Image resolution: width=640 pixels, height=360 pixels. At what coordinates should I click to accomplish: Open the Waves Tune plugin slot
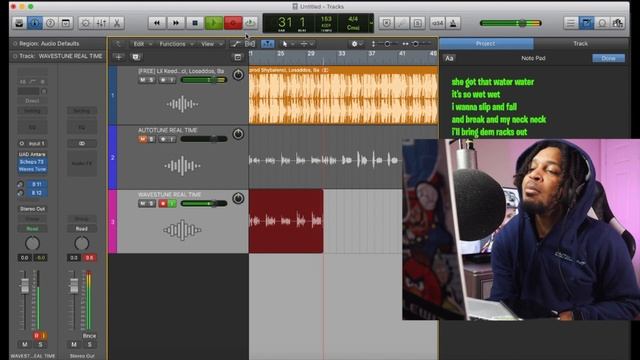point(33,169)
